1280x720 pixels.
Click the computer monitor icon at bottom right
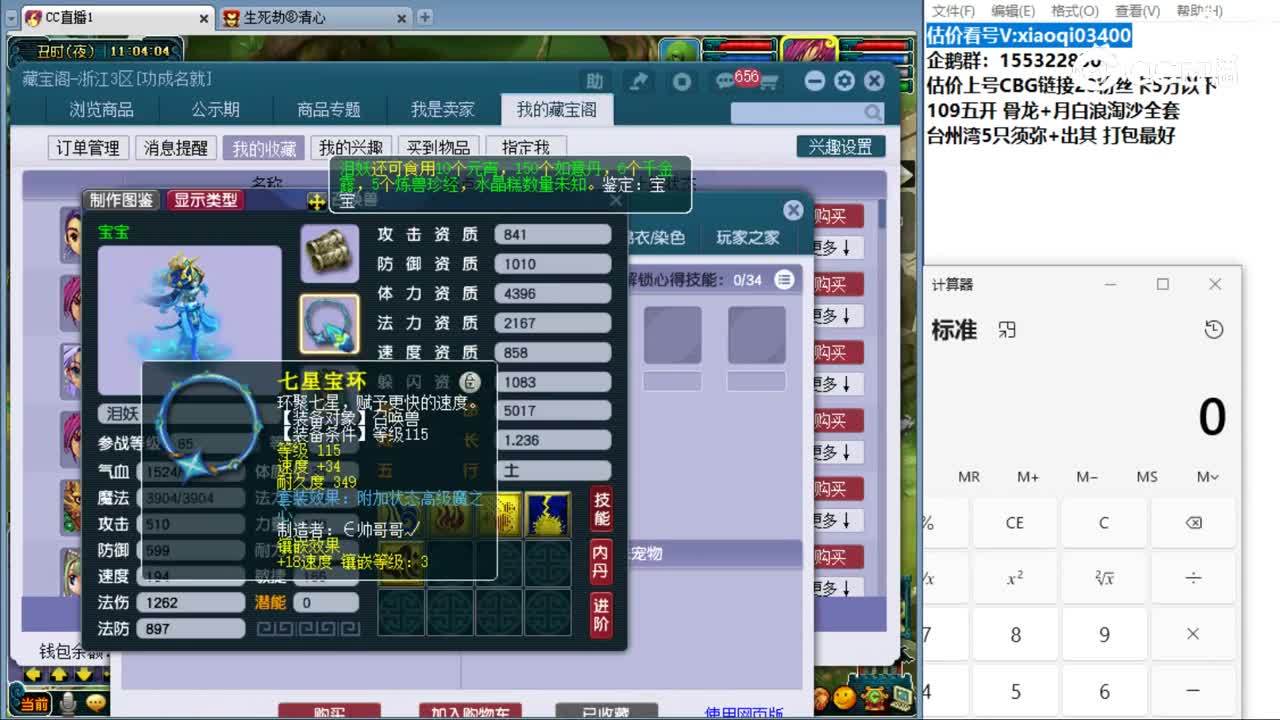point(901,696)
